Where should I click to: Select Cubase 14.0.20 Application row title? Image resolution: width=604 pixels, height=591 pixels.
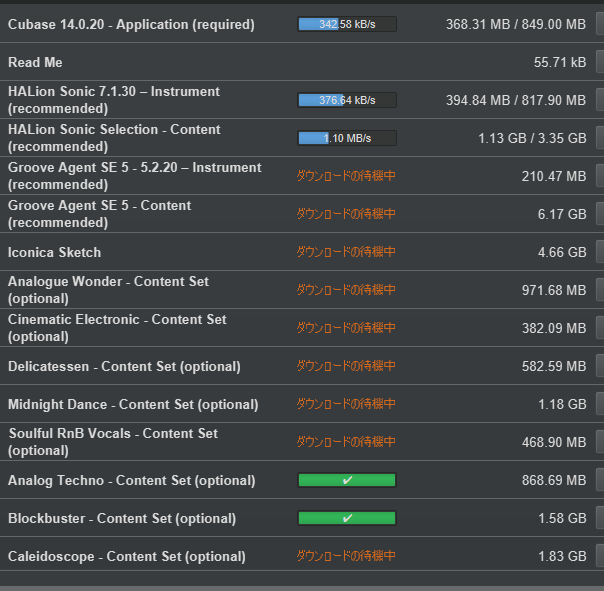131,24
